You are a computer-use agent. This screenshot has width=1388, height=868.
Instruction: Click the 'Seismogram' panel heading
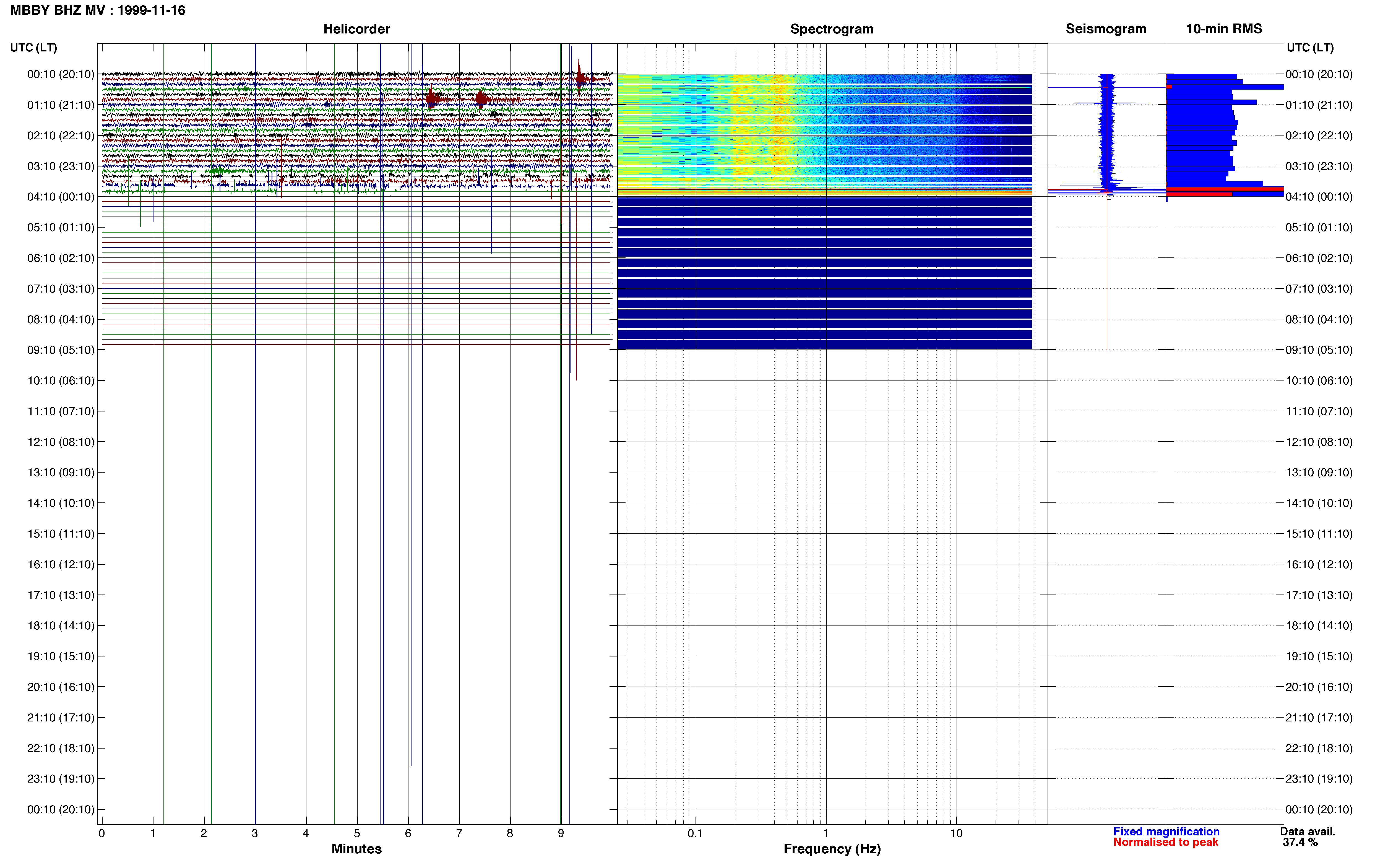(x=1106, y=29)
